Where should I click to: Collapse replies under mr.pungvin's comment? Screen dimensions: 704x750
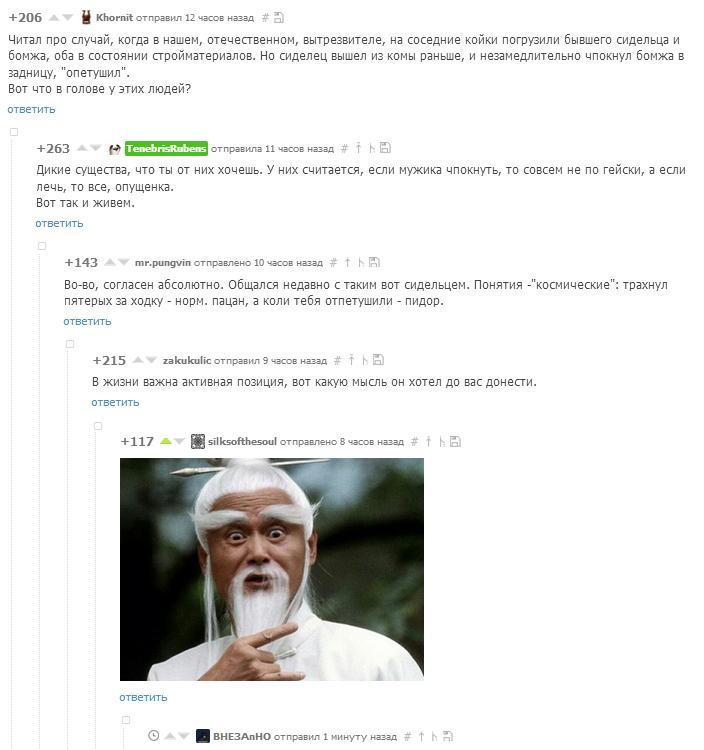(70, 344)
